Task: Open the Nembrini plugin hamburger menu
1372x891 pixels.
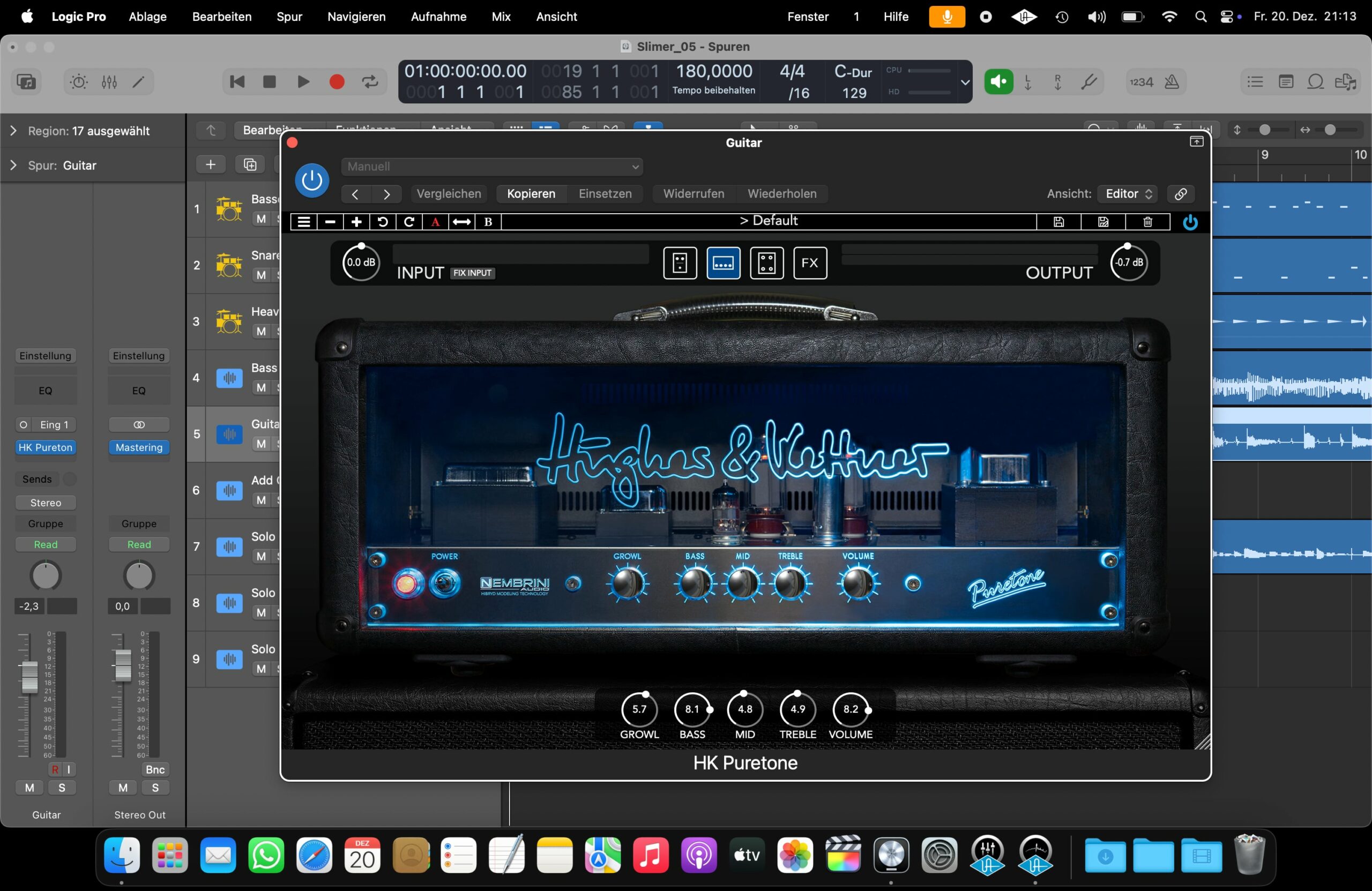Action: click(x=304, y=222)
